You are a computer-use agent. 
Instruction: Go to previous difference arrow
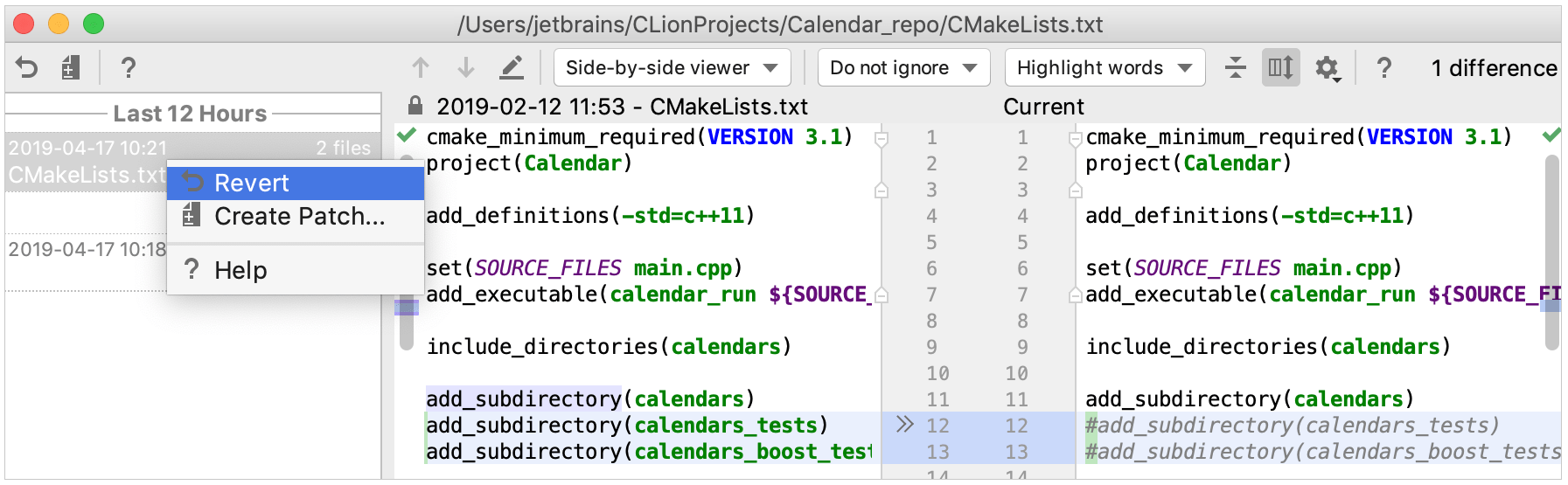(421, 67)
